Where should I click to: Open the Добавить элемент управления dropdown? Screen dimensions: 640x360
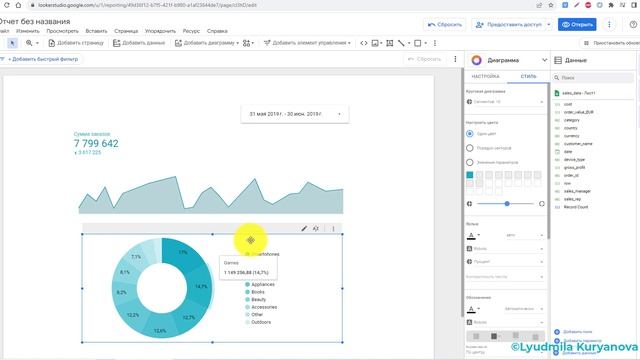tap(307, 43)
